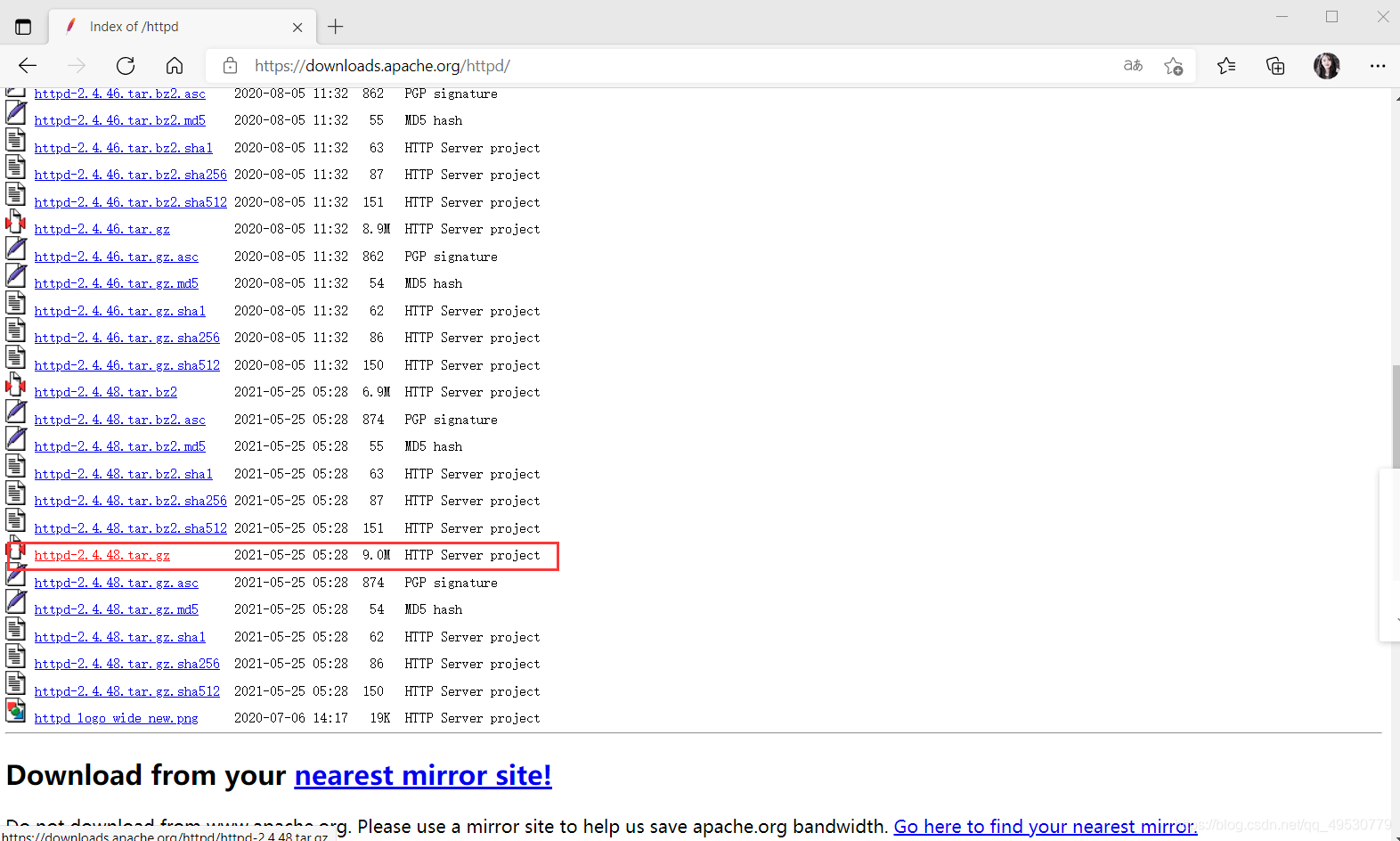Click compressed file icon for httpd-2.4.48.tar.bz2

coord(16,385)
